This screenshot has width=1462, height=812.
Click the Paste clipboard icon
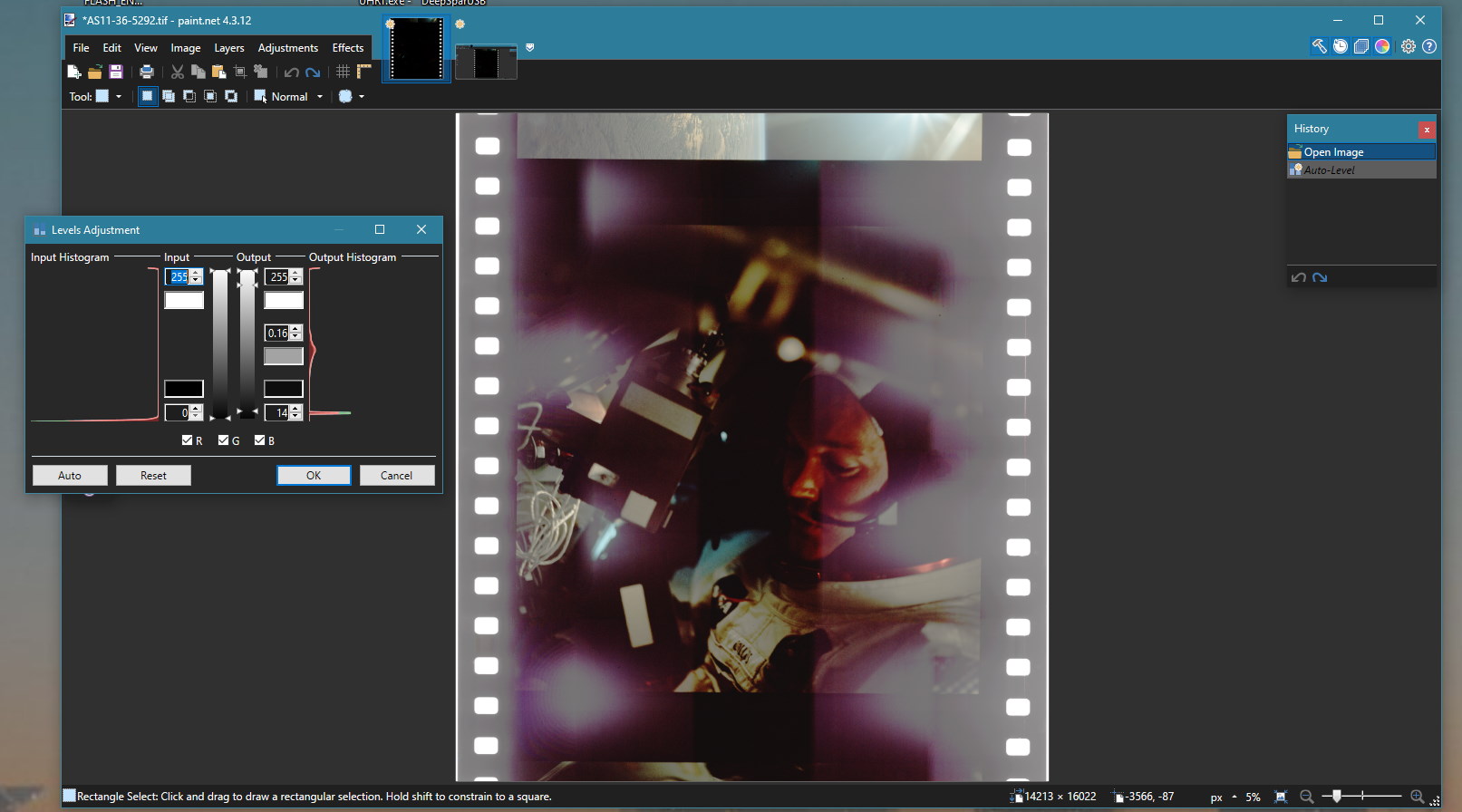pyautogui.click(x=218, y=72)
